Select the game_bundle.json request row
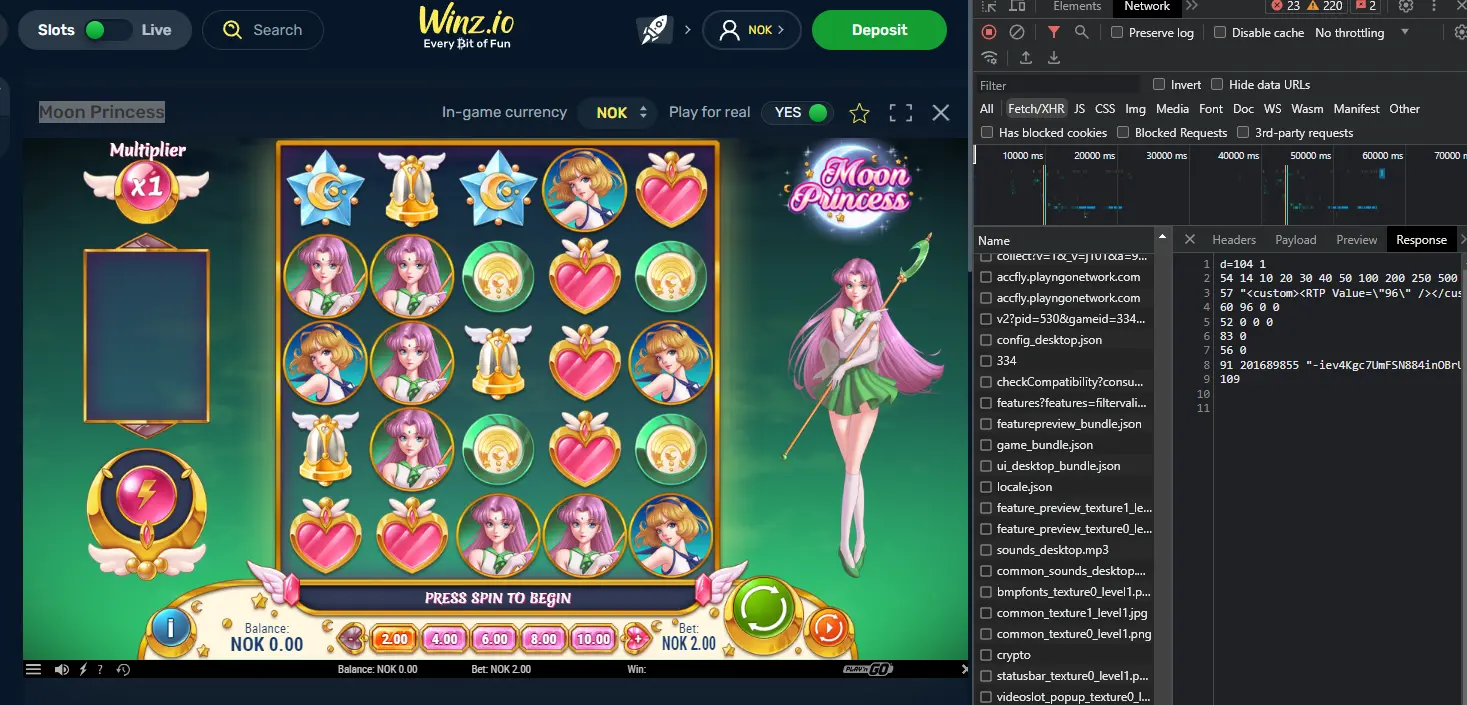 point(1065,445)
